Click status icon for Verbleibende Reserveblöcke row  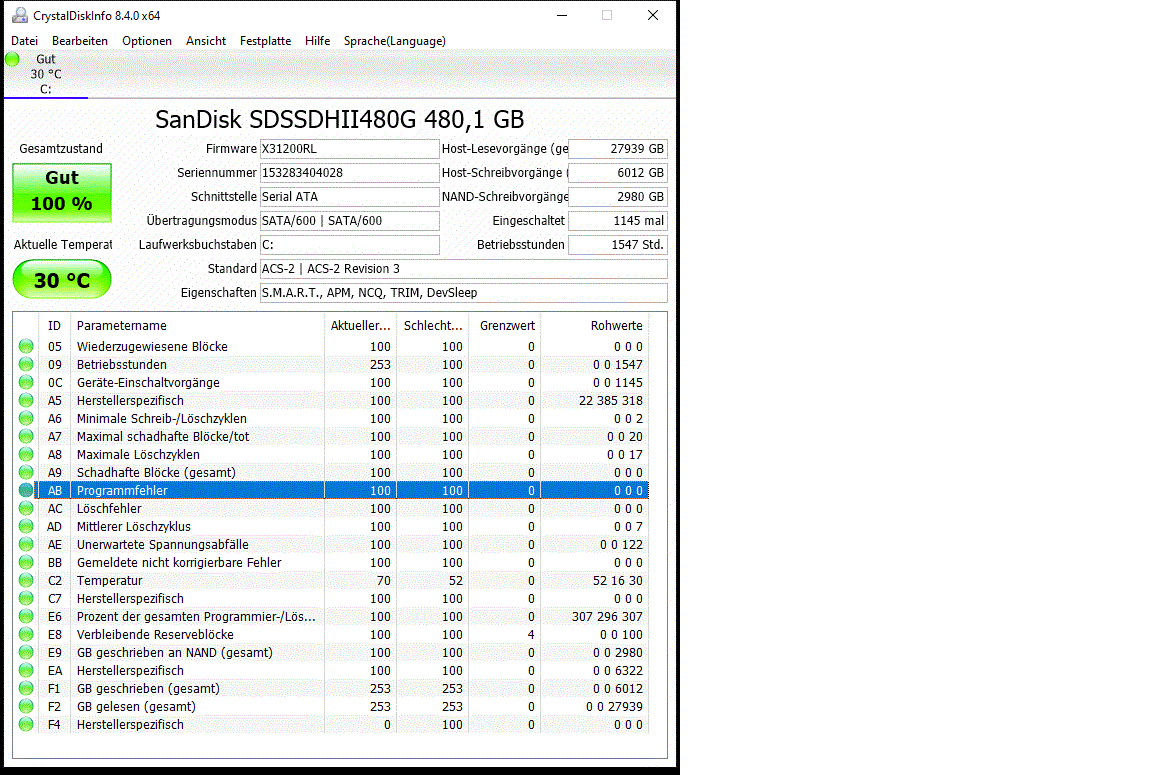point(26,634)
